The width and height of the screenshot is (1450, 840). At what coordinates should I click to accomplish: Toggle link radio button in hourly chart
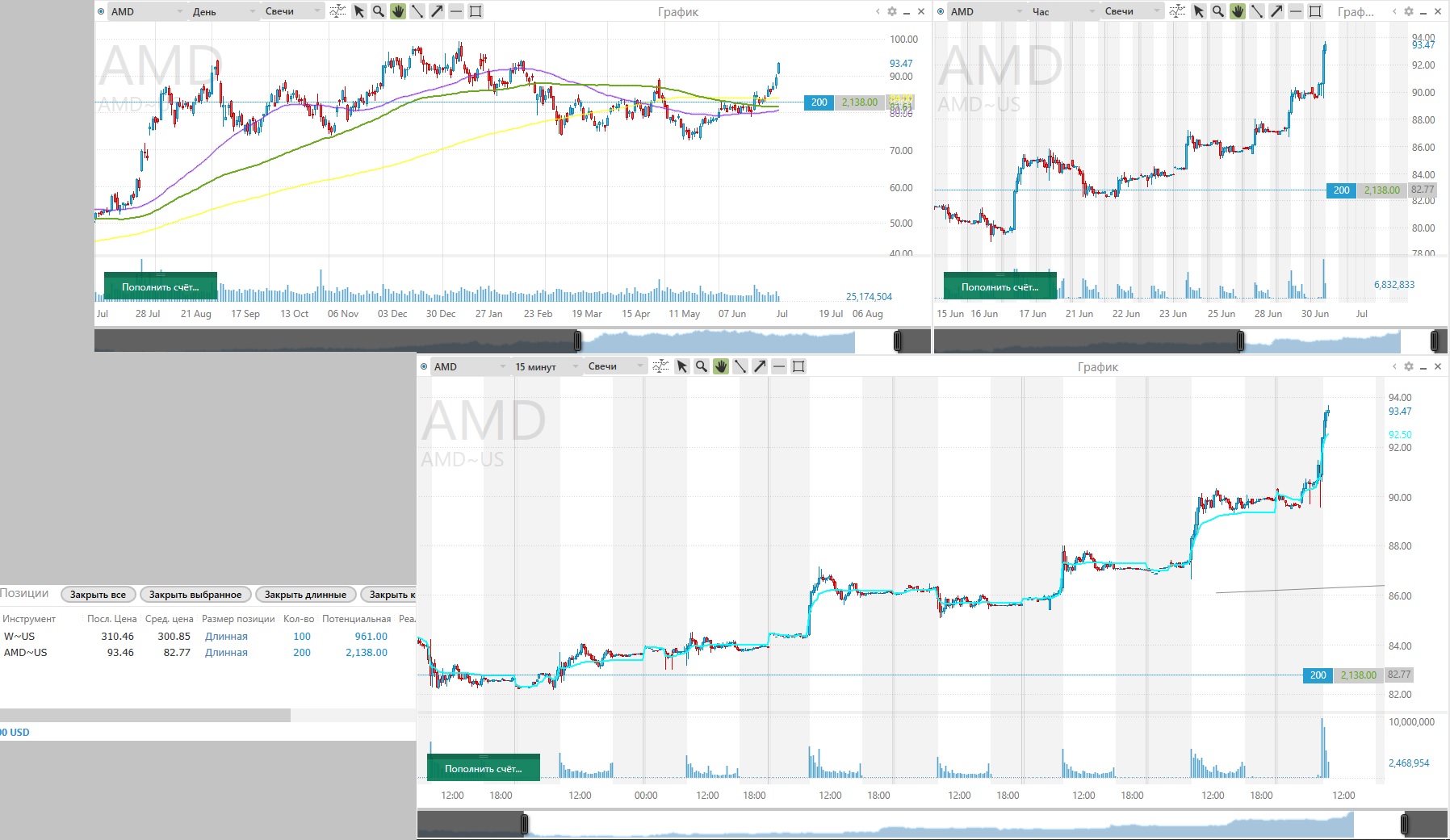[x=941, y=11]
